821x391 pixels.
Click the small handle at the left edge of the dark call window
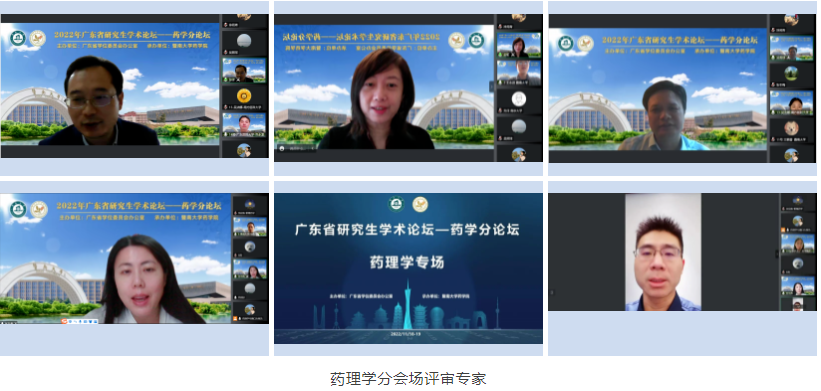551,292
